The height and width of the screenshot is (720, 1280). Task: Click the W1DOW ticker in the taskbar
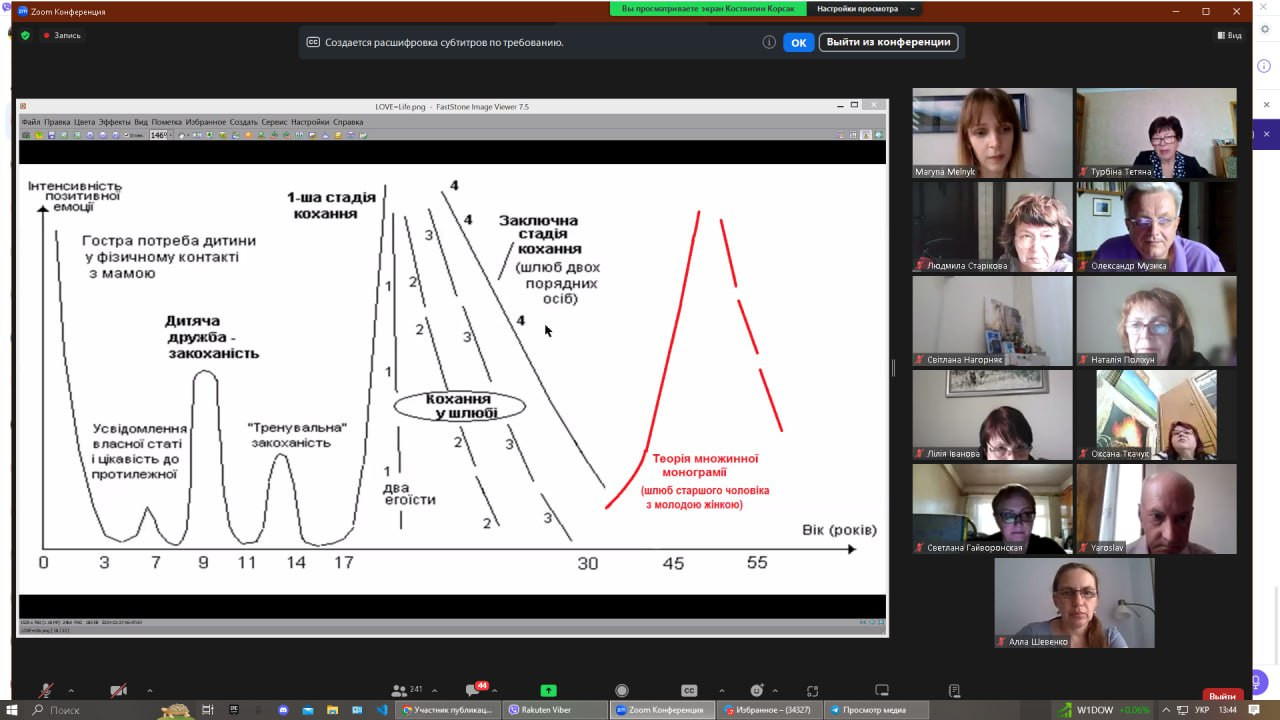tap(1103, 710)
